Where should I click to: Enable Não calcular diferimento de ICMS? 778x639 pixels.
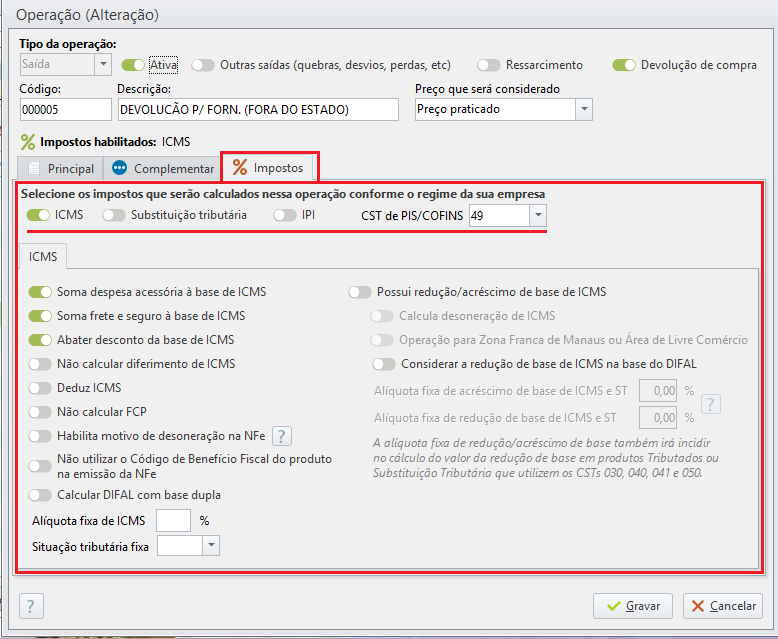click(40, 364)
